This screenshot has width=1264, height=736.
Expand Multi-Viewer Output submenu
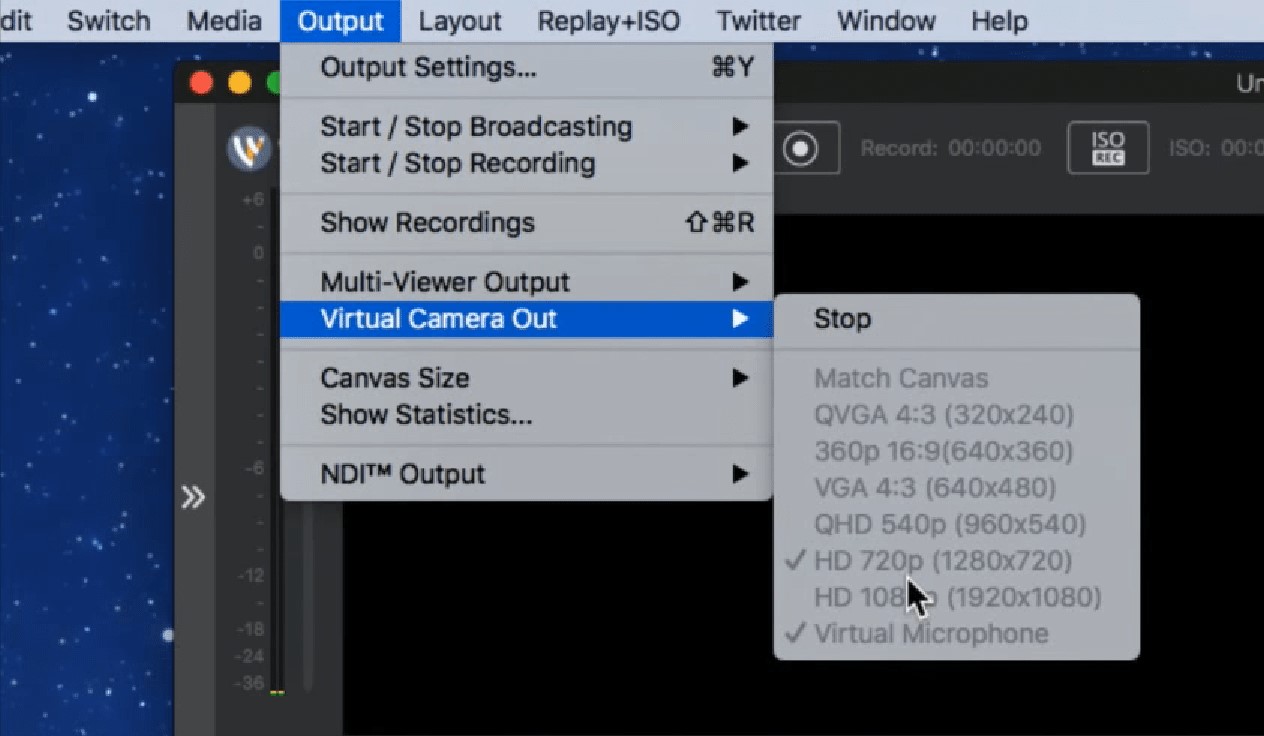coord(527,282)
